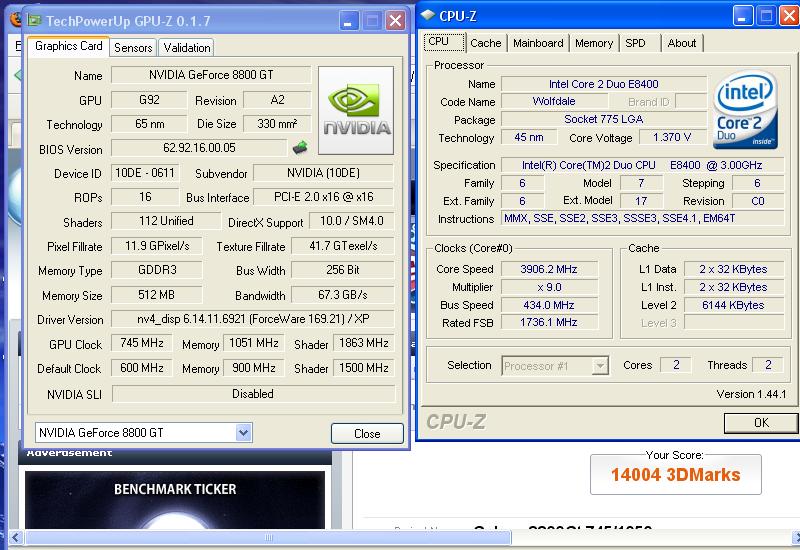Click the DirectX Support value 10.0 / SM4.0
Screen dimensions: 800x550
tap(352, 221)
